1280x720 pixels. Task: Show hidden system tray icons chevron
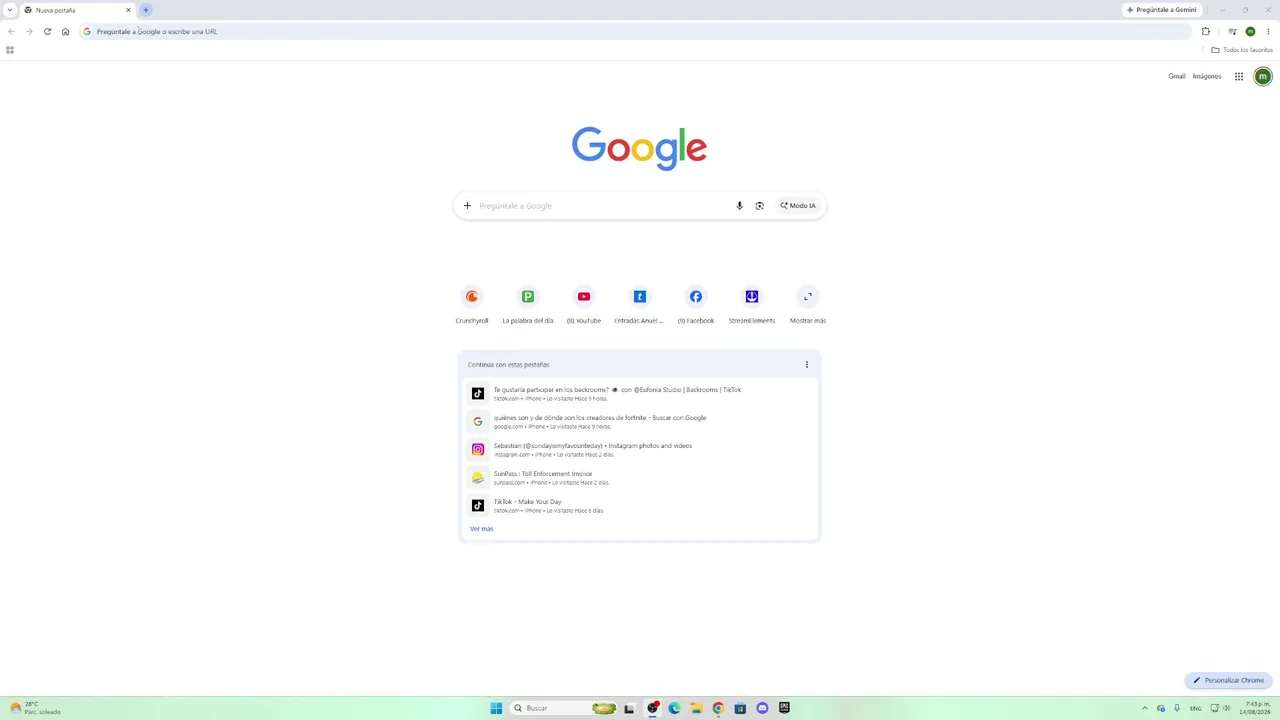[1145, 708]
